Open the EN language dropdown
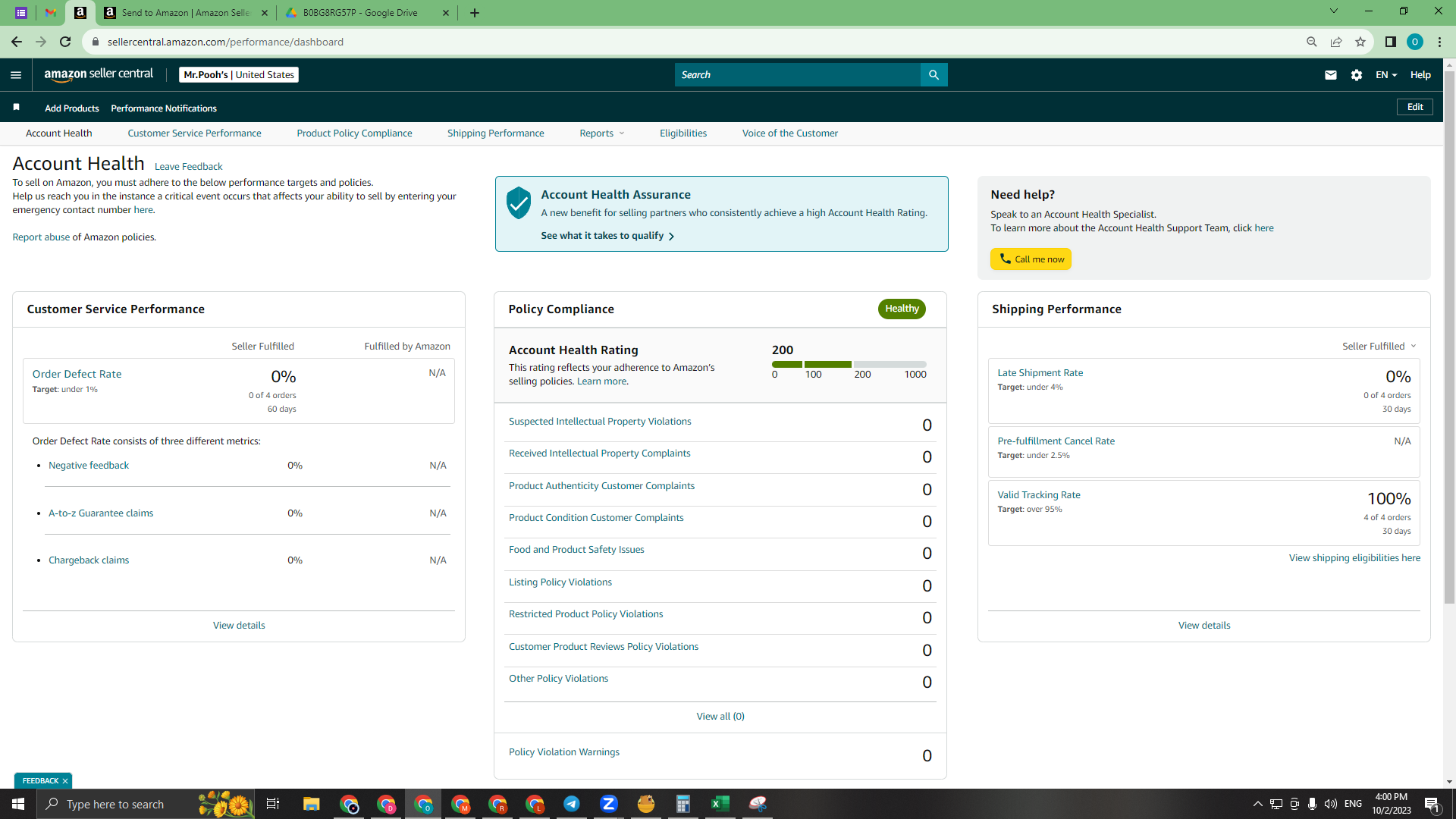Screen dimensions: 1456x819 [x=1386, y=74]
